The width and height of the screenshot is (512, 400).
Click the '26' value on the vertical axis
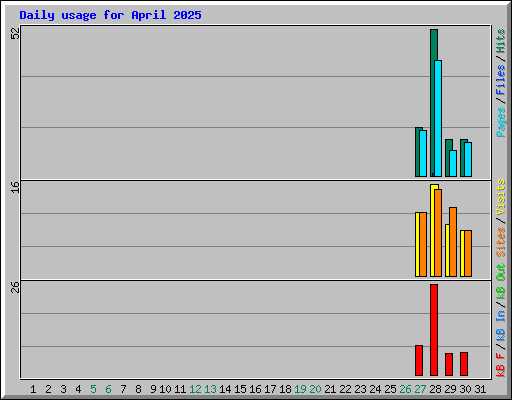click(15, 287)
